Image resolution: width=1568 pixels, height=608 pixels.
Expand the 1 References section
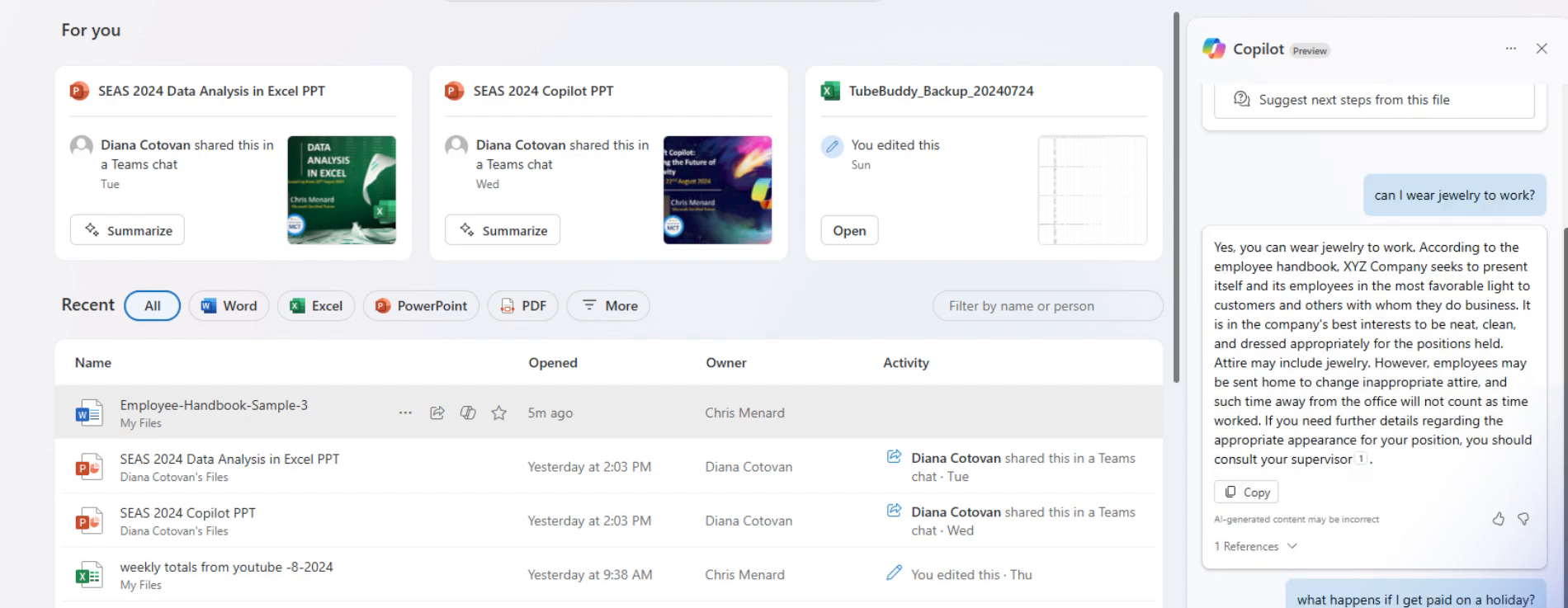pyautogui.click(x=1255, y=546)
